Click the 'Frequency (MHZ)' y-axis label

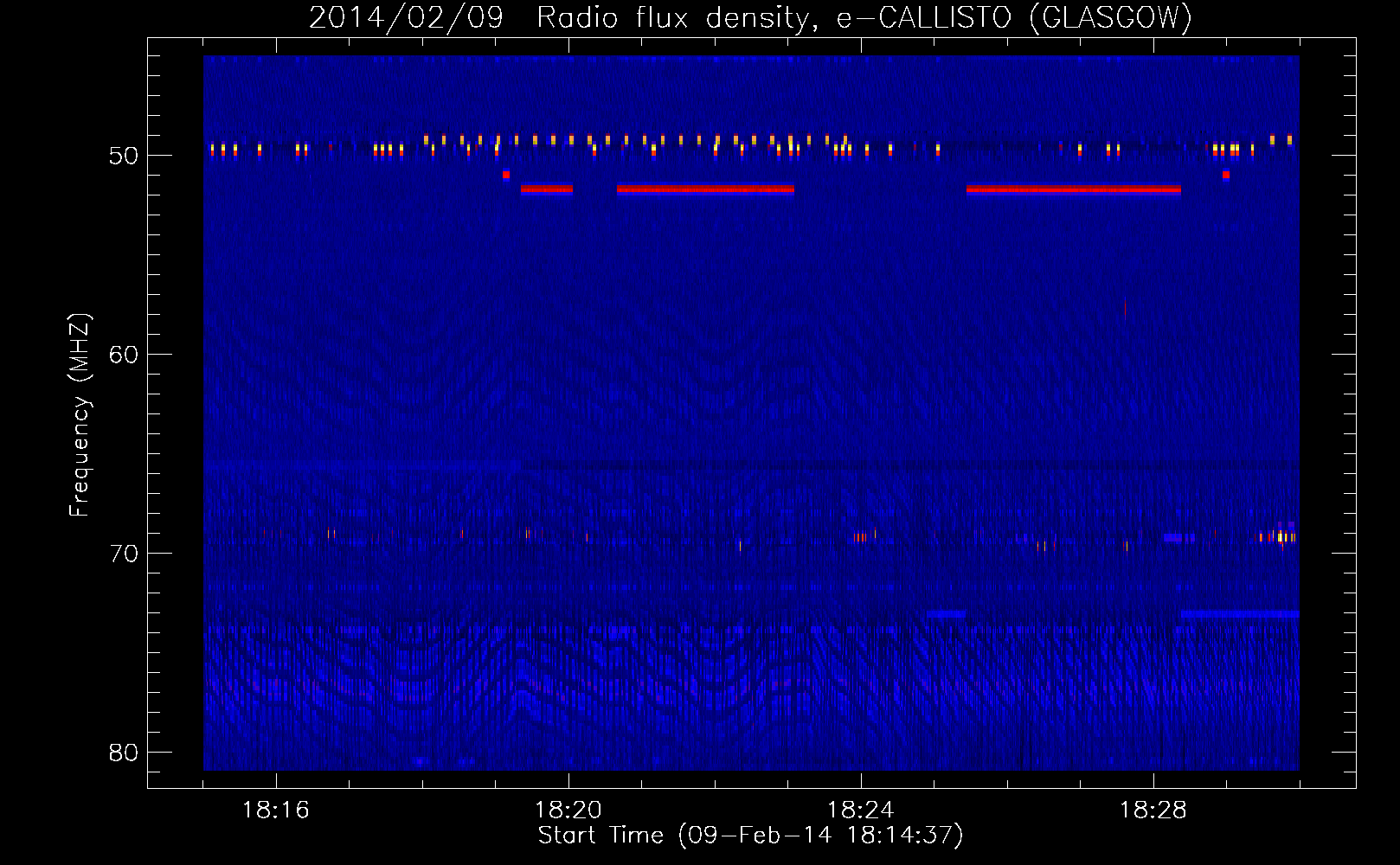click(x=80, y=415)
